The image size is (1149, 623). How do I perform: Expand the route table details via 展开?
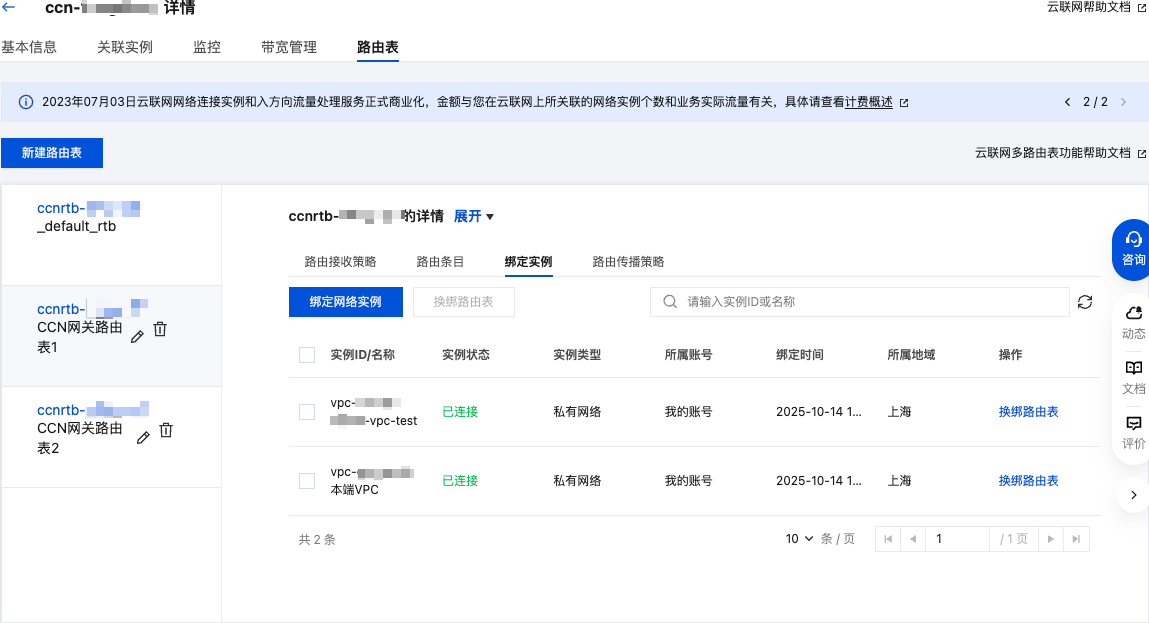pyautogui.click(x=474, y=217)
